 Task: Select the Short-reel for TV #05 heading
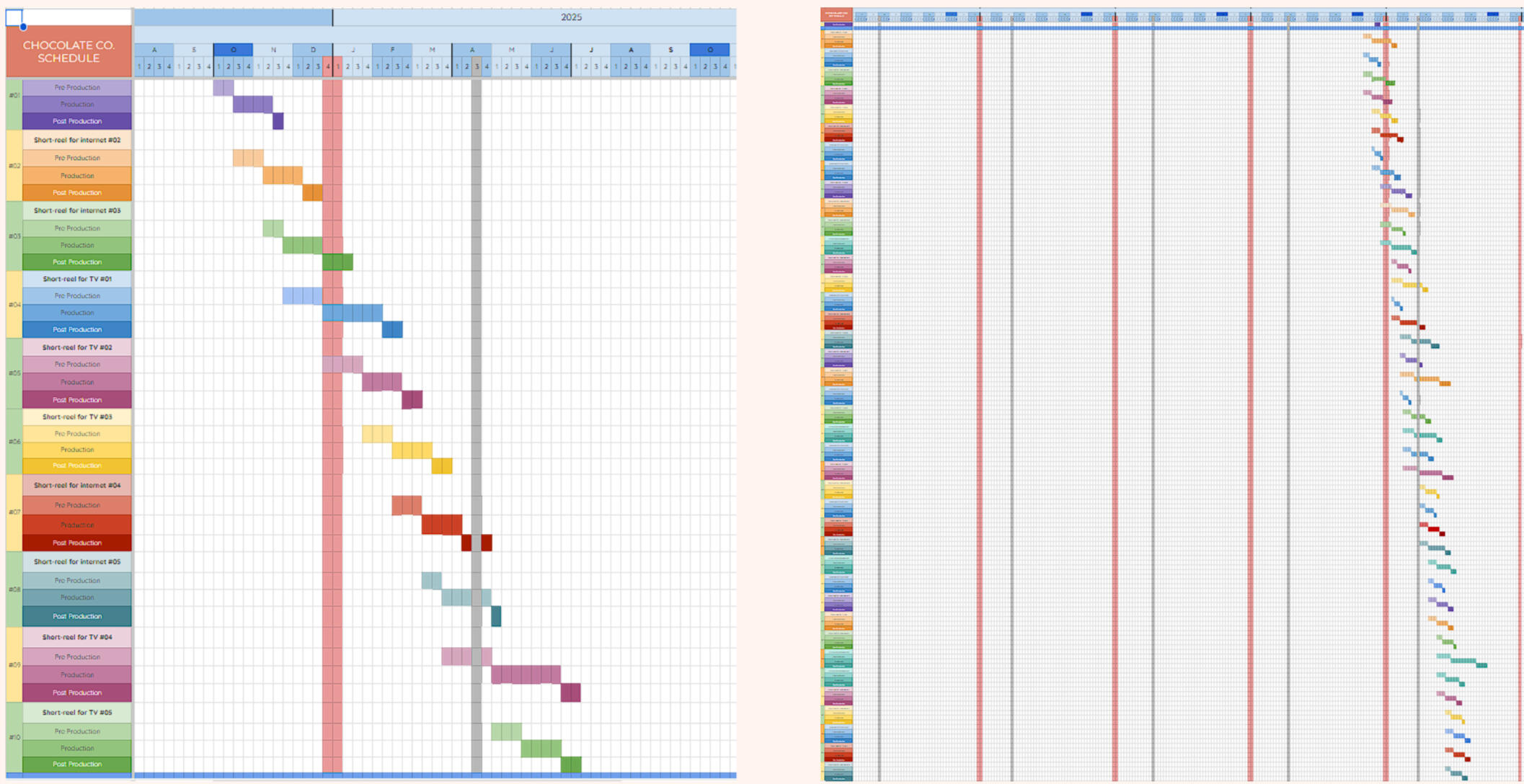click(77, 712)
